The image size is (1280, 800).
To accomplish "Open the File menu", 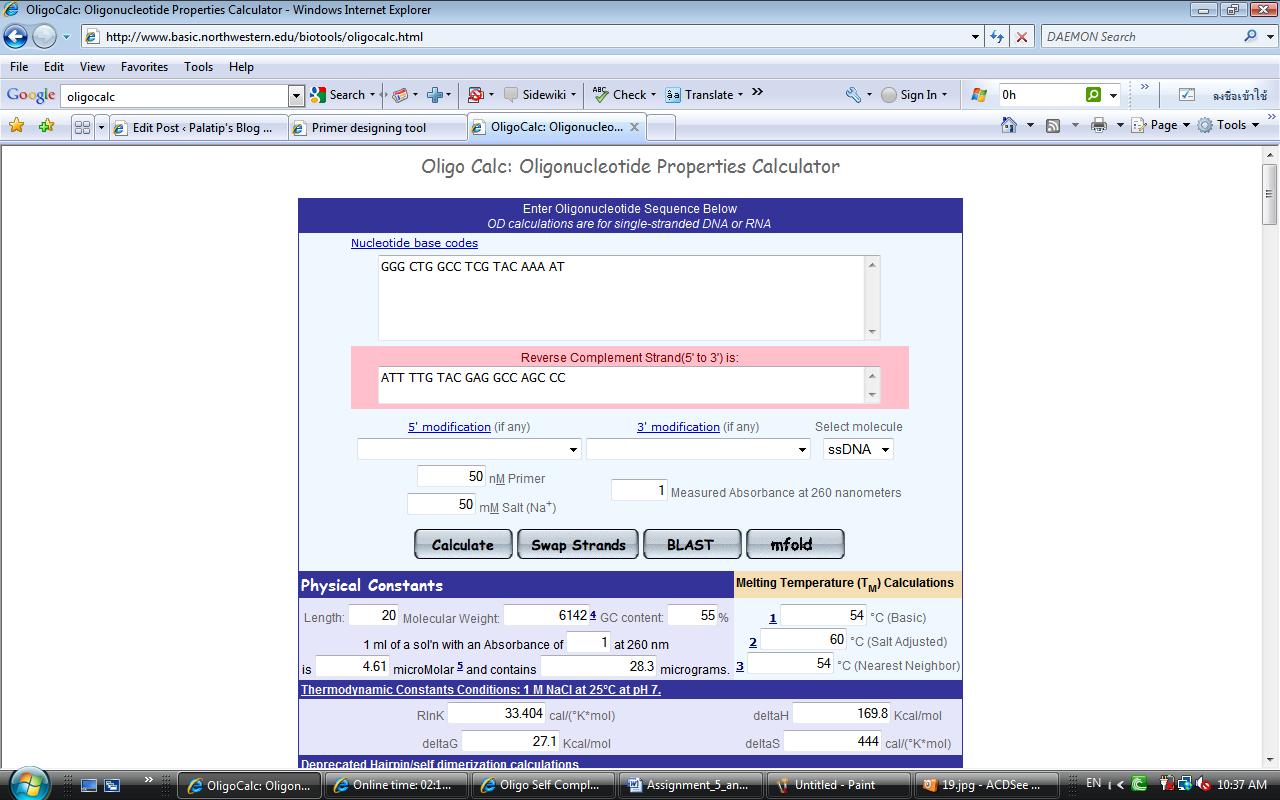I will pos(19,67).
